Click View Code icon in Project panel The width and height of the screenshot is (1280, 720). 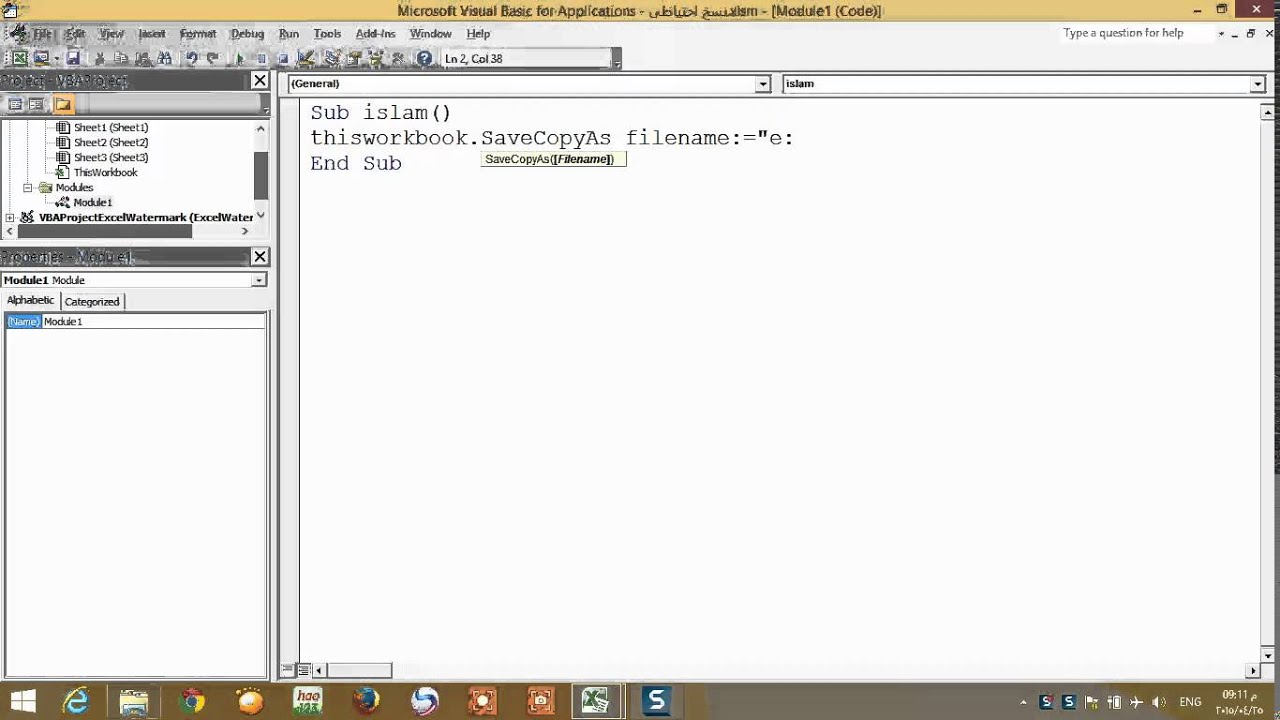tap(14, 104)
